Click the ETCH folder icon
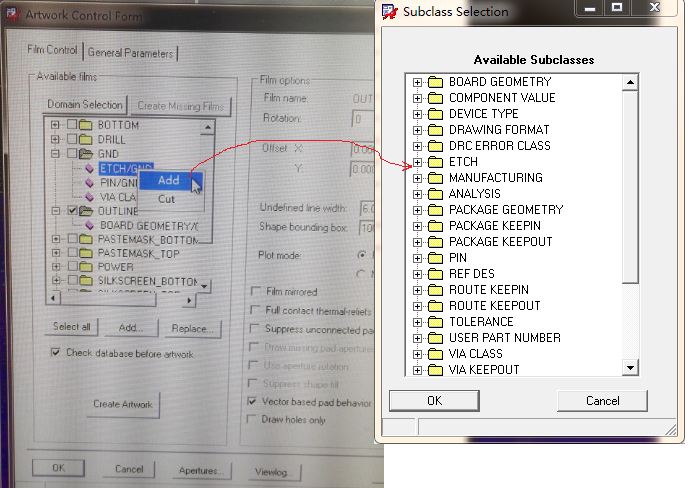The height and width of the screenshot is (488, 691). (436, 162)
